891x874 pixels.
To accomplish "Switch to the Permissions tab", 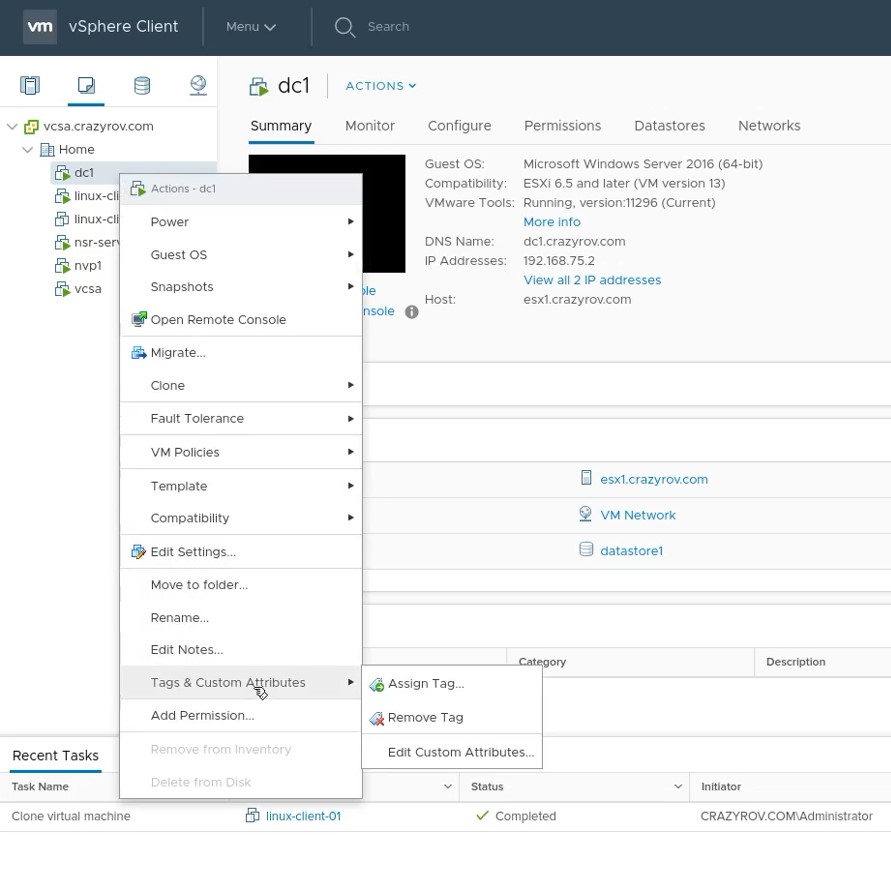I will 562,126.
